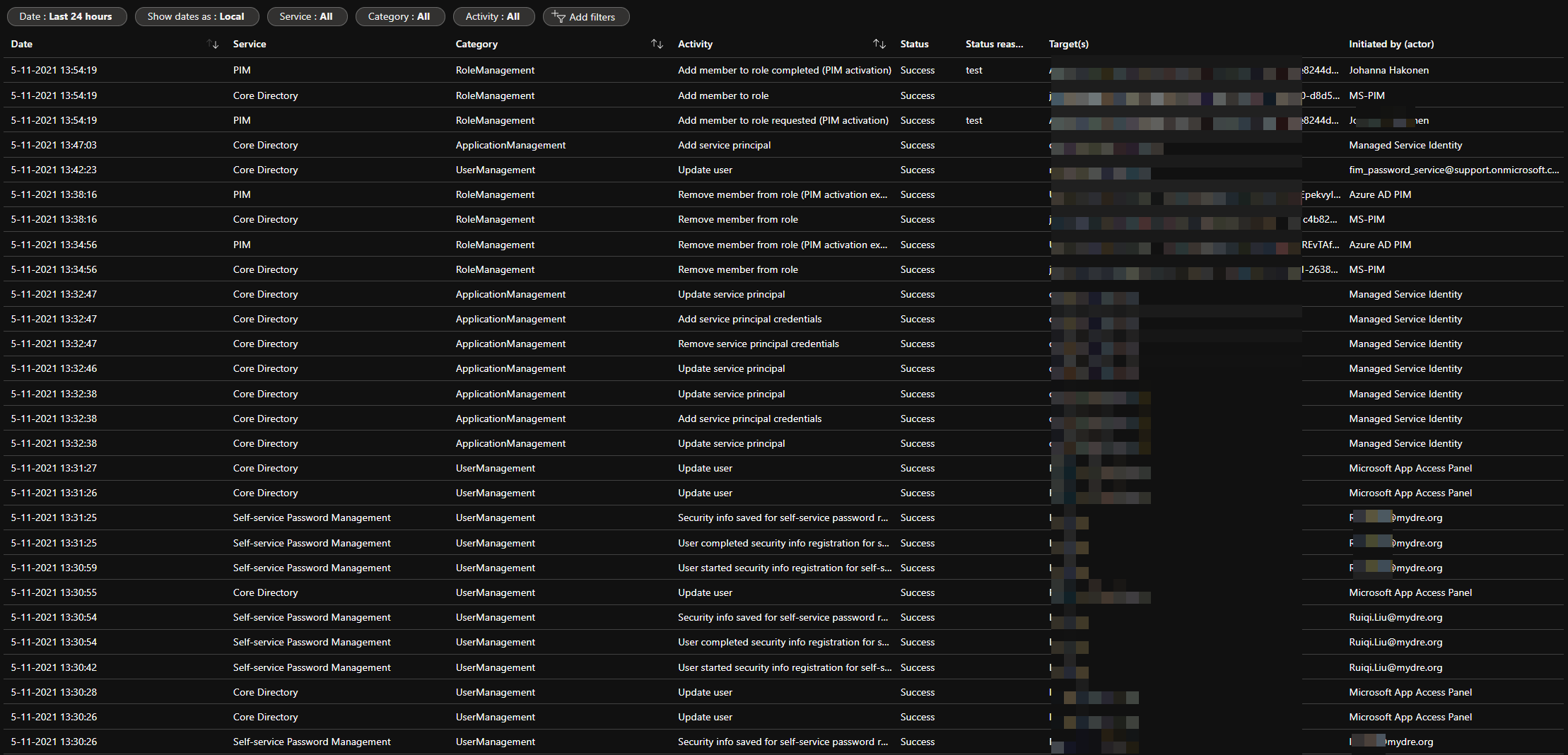
Task: Click the Initiated by (actor) column header
Action: point(1391,44)
